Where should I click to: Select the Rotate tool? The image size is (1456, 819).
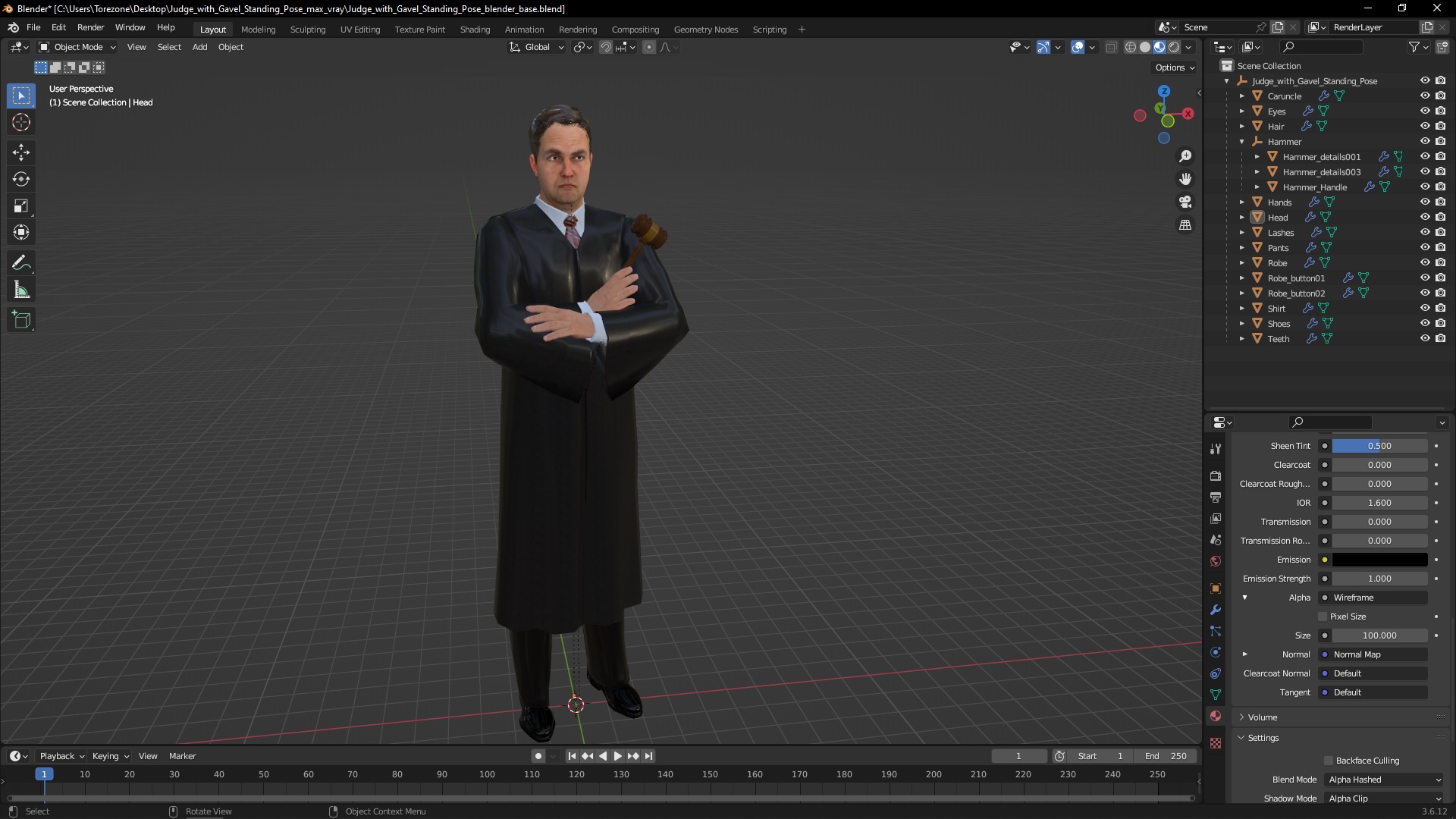click(x=21, y=179)
